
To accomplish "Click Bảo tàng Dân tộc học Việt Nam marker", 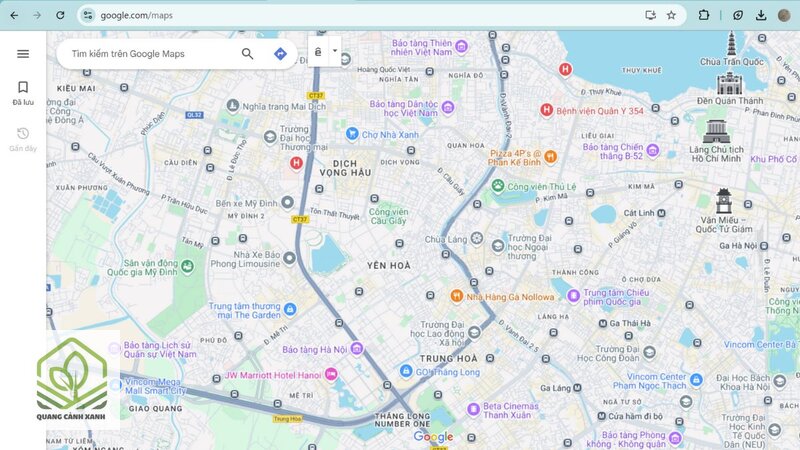I will pos(447,107).
